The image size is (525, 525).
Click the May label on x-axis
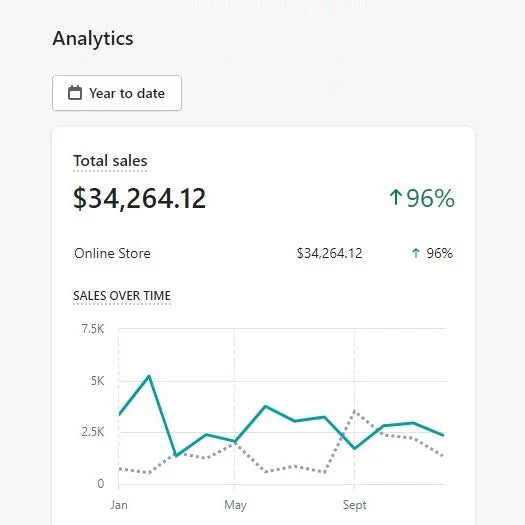pos(235,505)
